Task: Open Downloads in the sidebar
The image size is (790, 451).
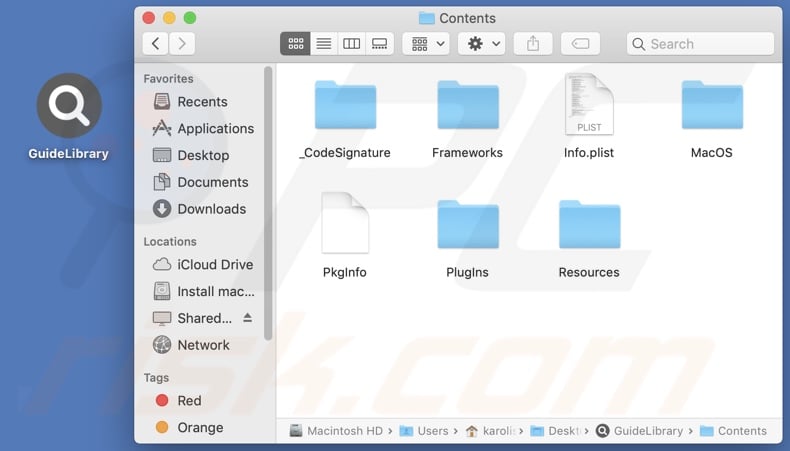Action: [x=200, y=209]
